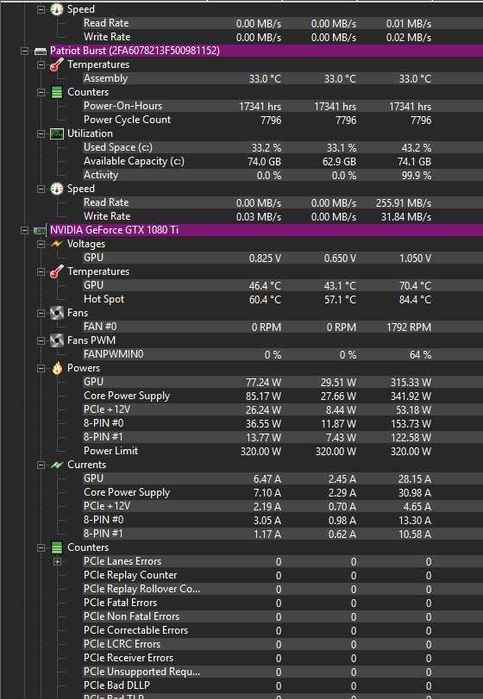This screenshot has width=483, height=699.
Task: Collapse the Fans PWM group
Action: tap(41, 341)
